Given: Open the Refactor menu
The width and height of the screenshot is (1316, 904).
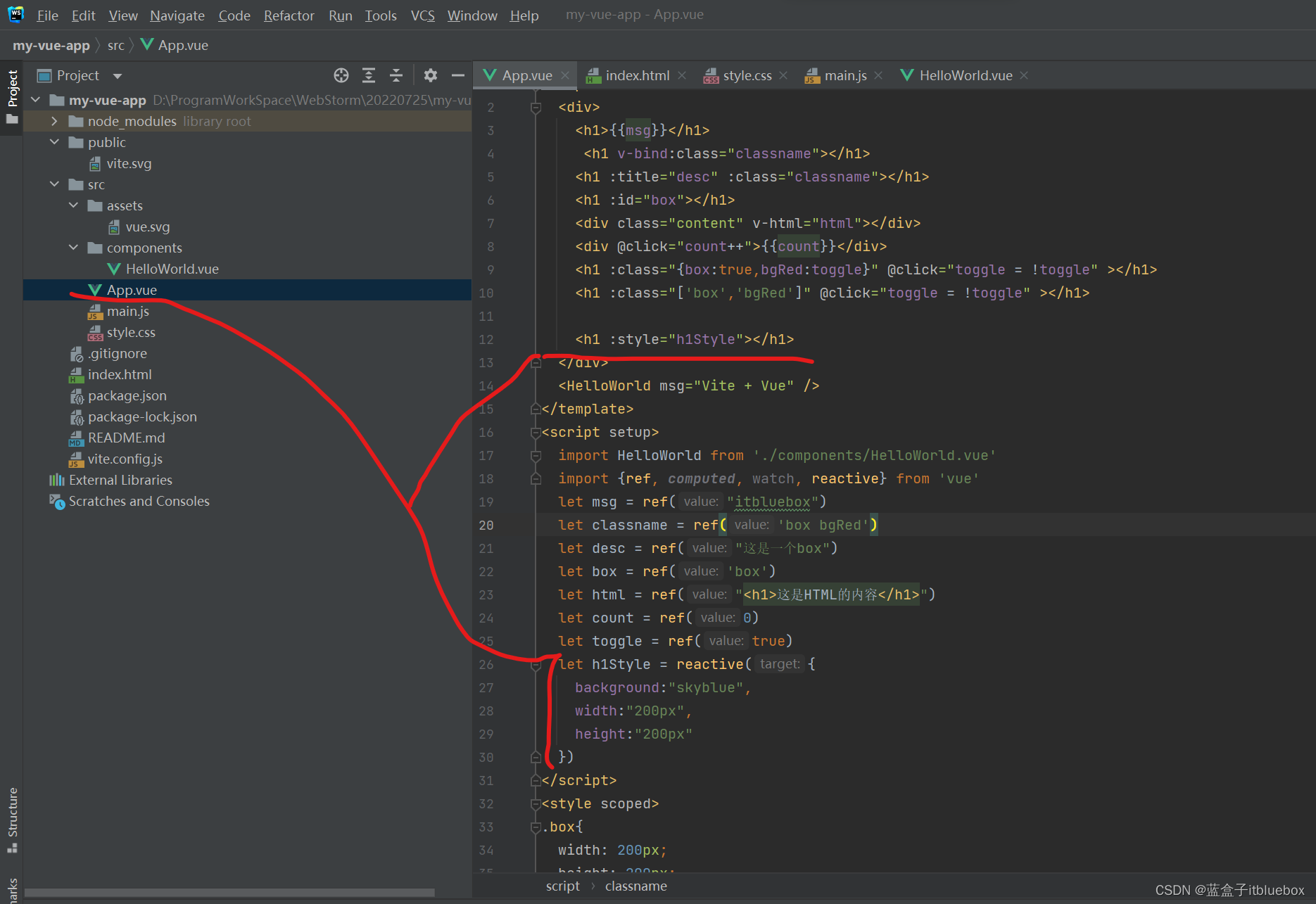Looking at the screenshot, I should pos(289,15).
